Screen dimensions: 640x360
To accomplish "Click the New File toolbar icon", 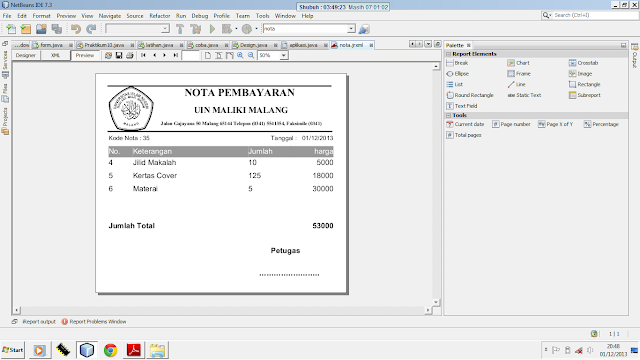I will 11,29.
